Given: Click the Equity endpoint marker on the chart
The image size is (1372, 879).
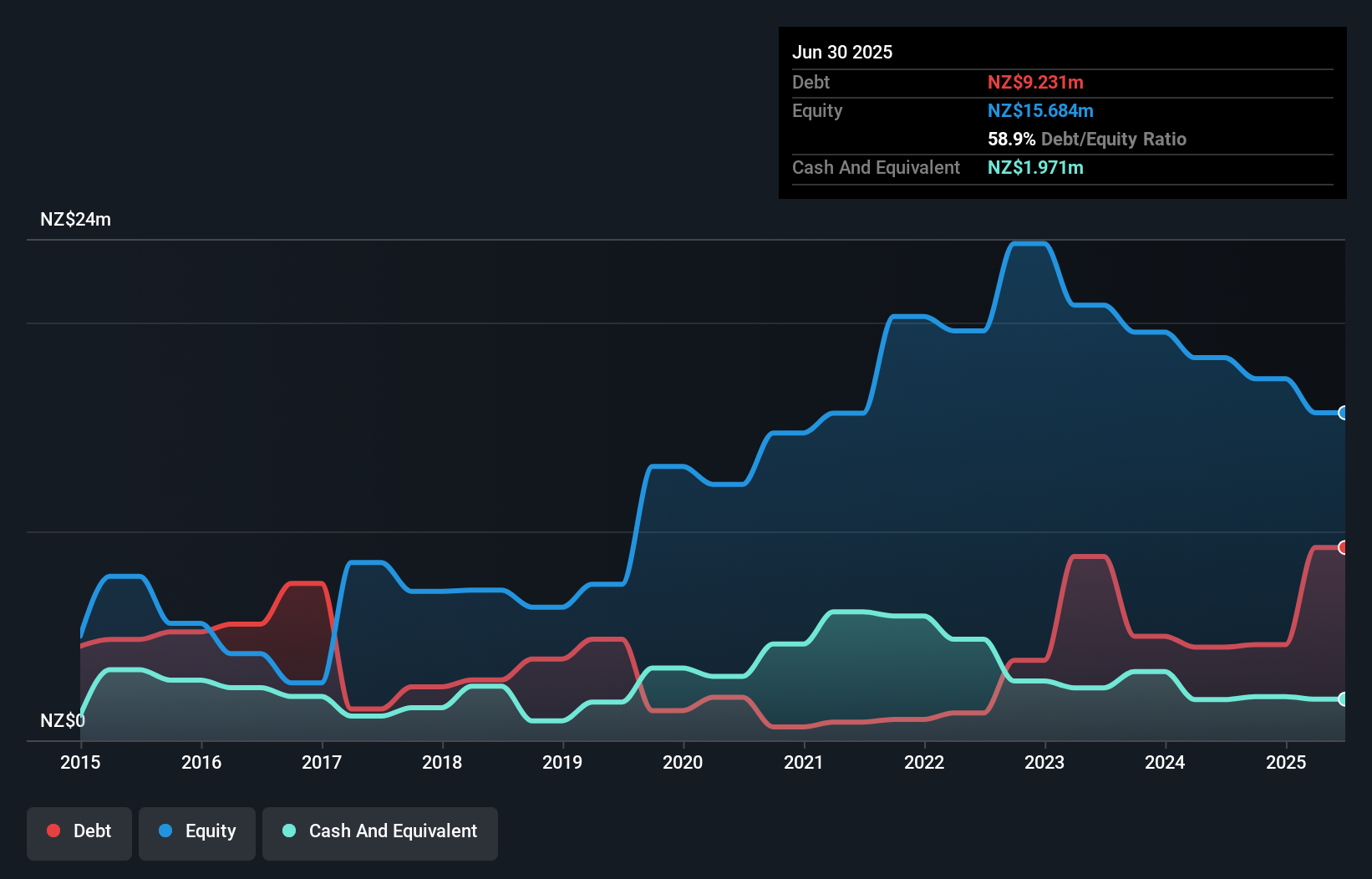Looking at the screenshot, I should coord(1343,413).
